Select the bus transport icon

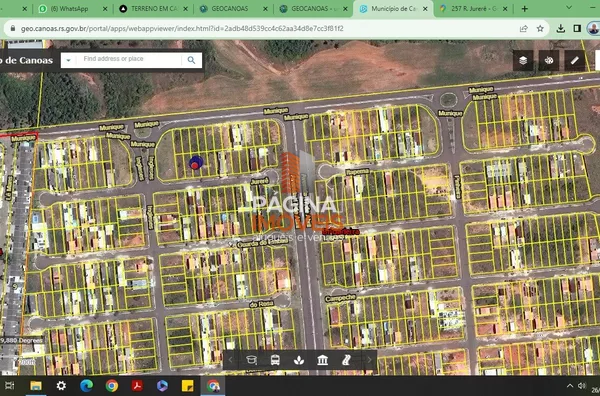point(275,360)
